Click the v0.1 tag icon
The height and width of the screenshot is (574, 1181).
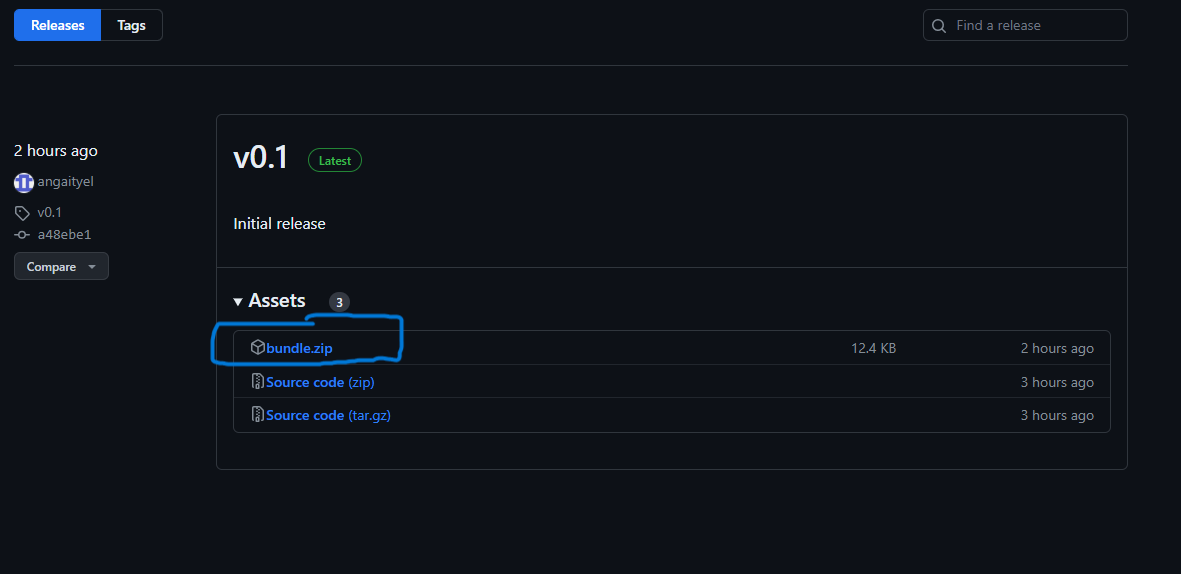[22, 212]
